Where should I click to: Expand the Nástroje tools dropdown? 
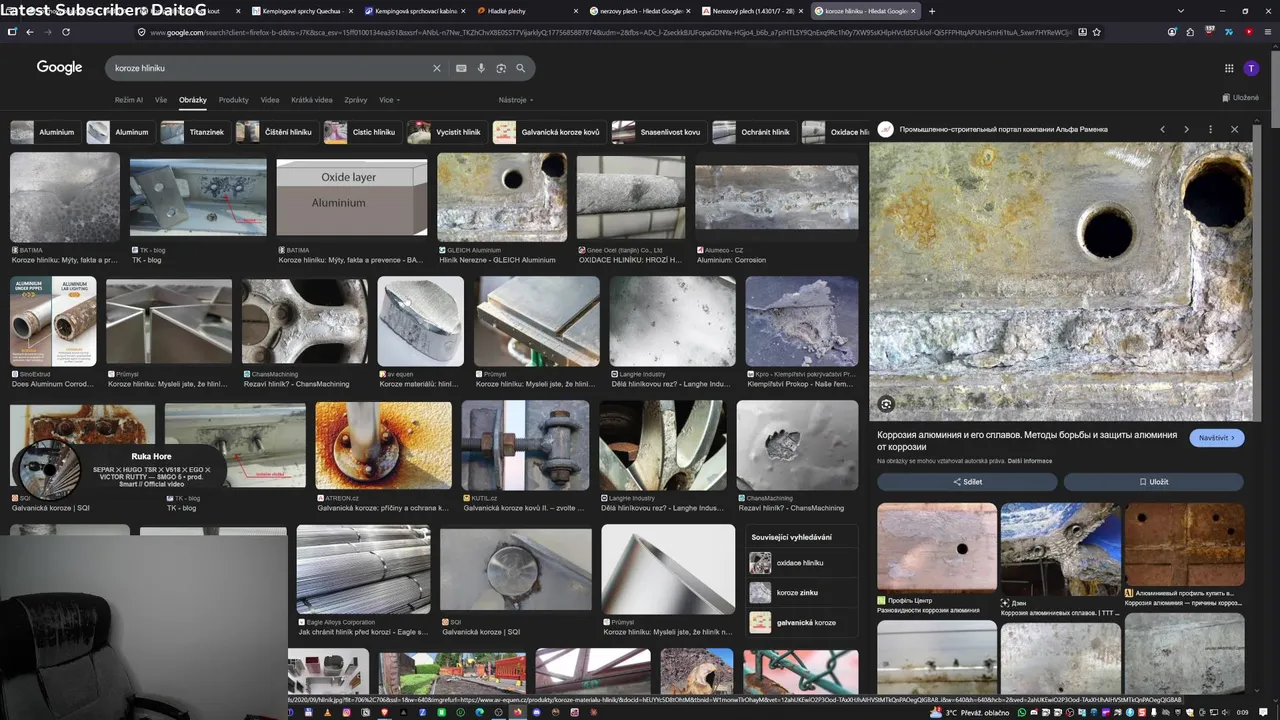pos(516,100)
